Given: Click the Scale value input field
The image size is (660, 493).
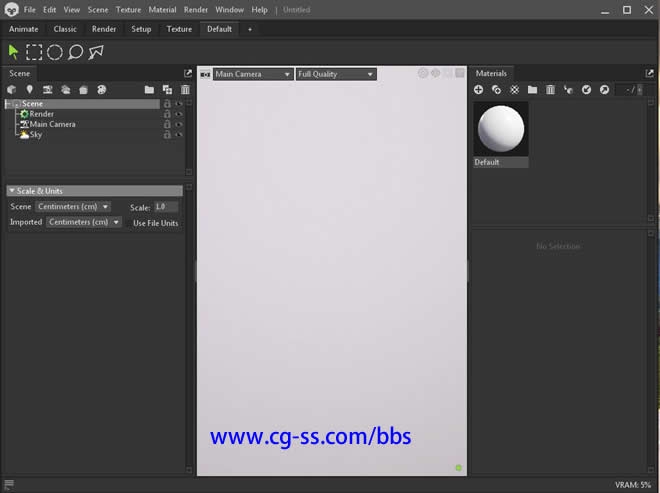Looking at the screenshot, I should tap(165, 207).
